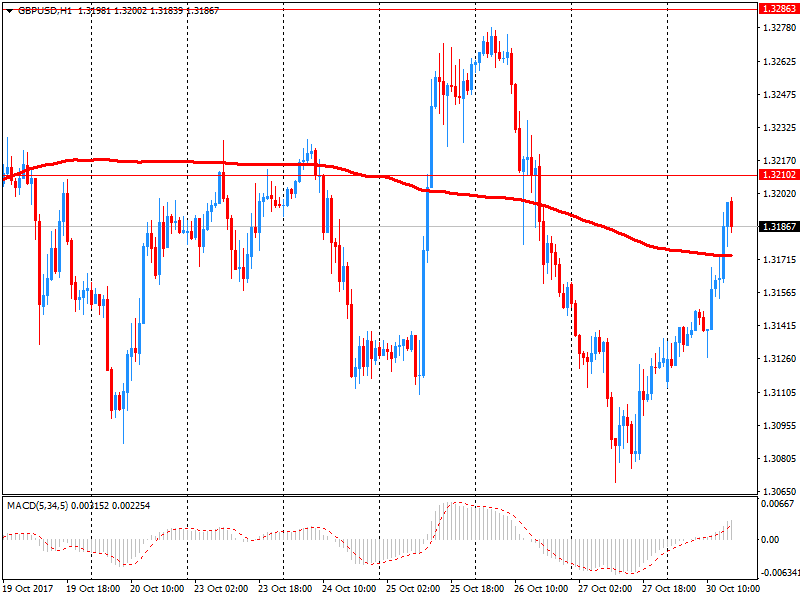Click the current price label 1.31867
Viewport: 800px width, 600px height.
[779, 227]
